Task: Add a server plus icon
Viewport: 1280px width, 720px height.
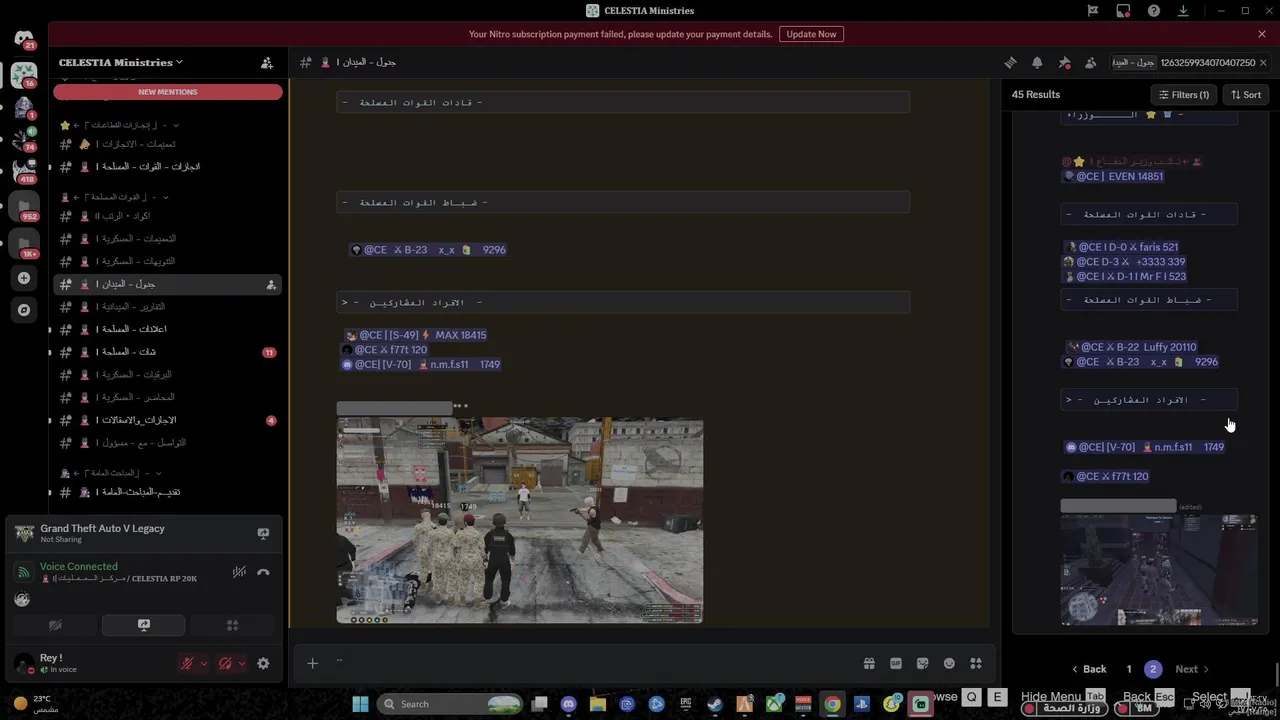Action: pyautogui.click(x=24, y=278)
